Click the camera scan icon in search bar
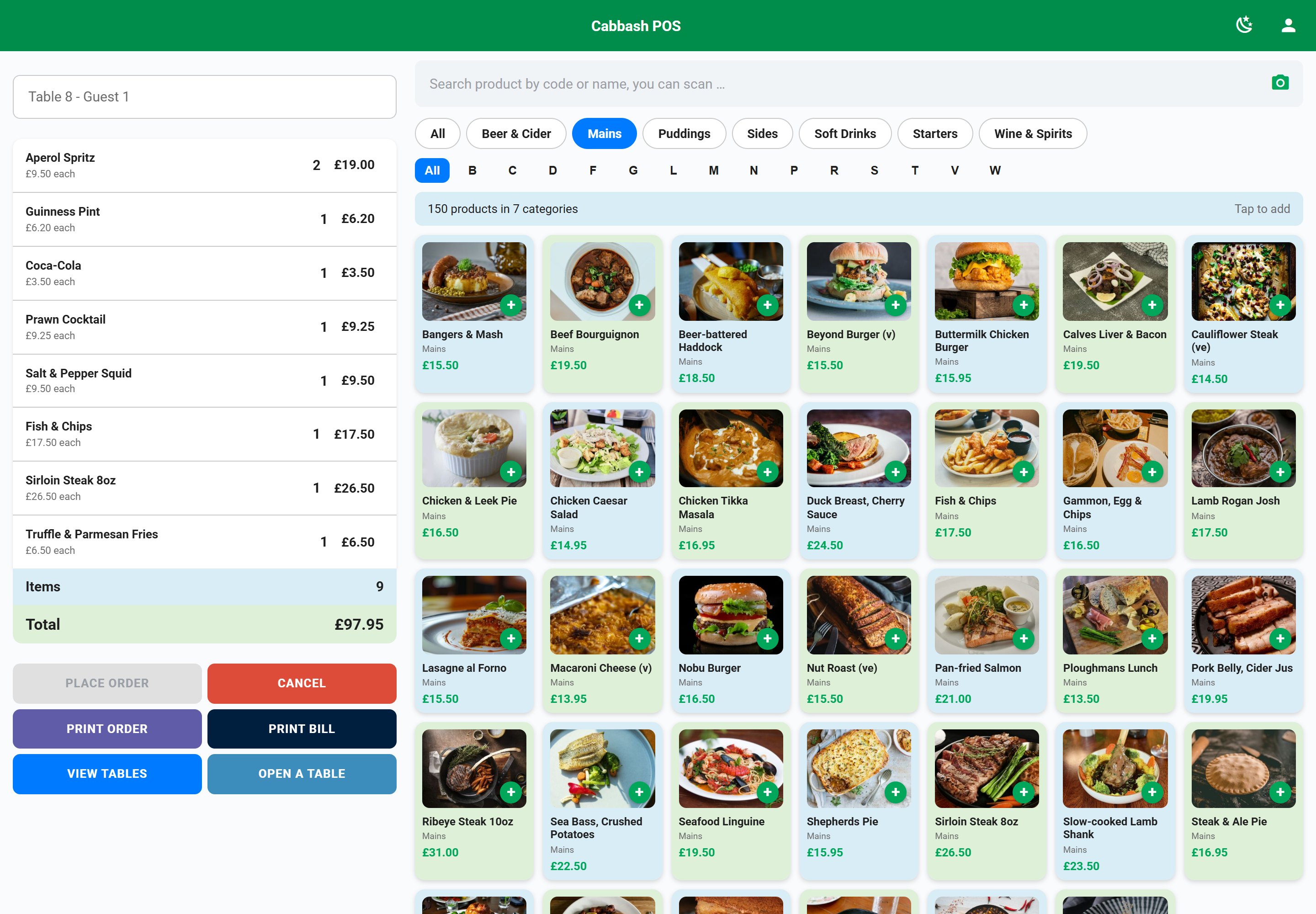The height and width of the screenshot is (914, 1316). coord(1280,83)
